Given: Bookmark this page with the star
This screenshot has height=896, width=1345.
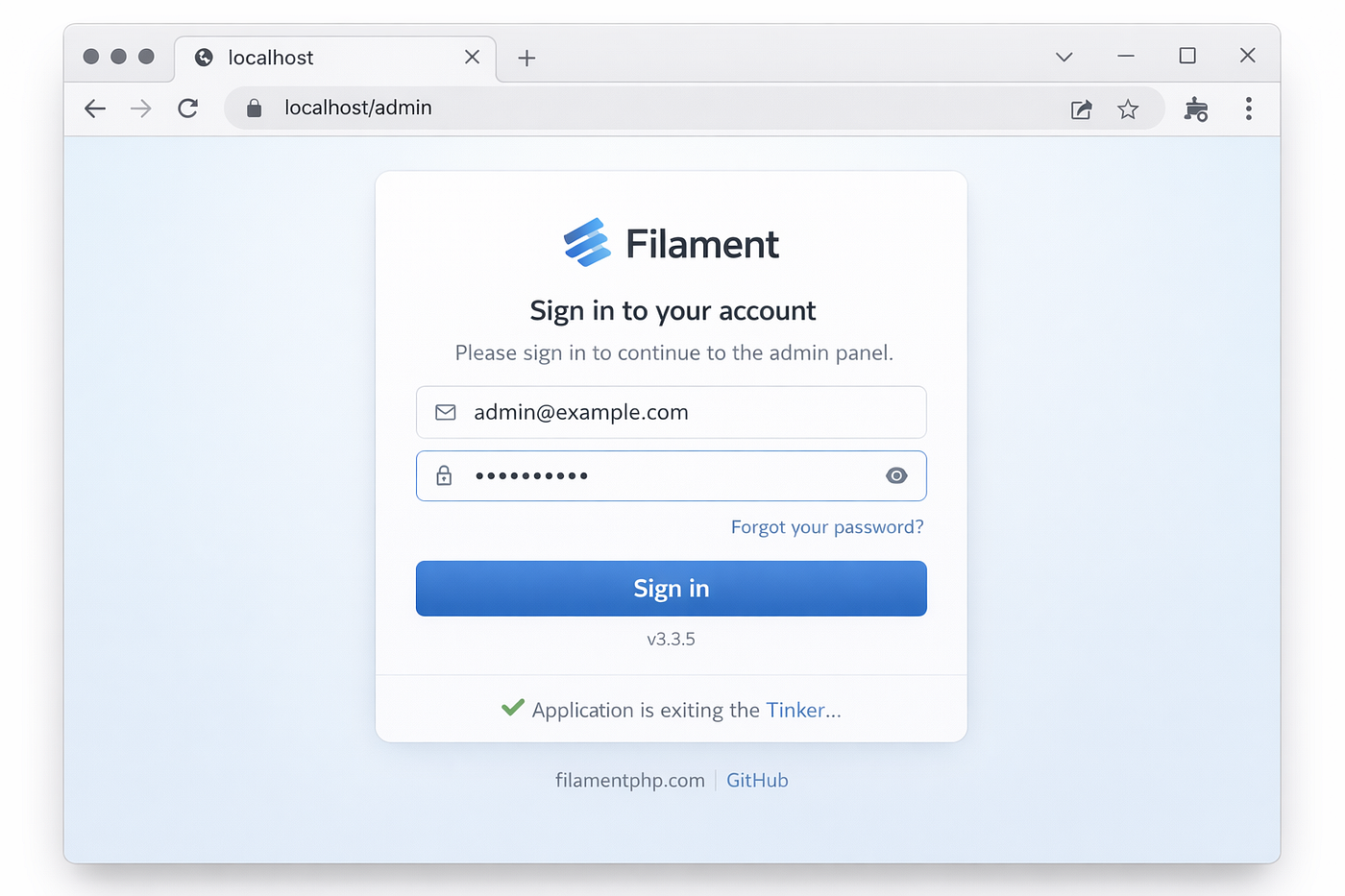Looking at the screenshot, I should (x=1128, y=109).
